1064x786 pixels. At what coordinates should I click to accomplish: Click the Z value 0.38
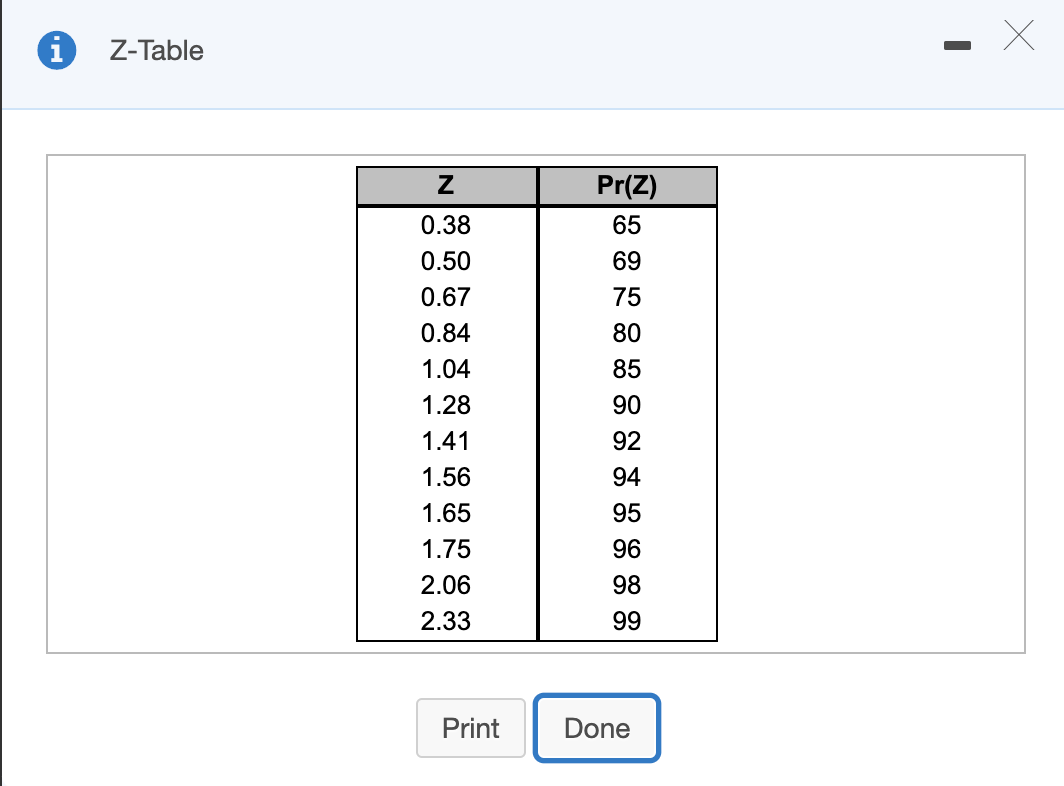(x=446, y=225)
